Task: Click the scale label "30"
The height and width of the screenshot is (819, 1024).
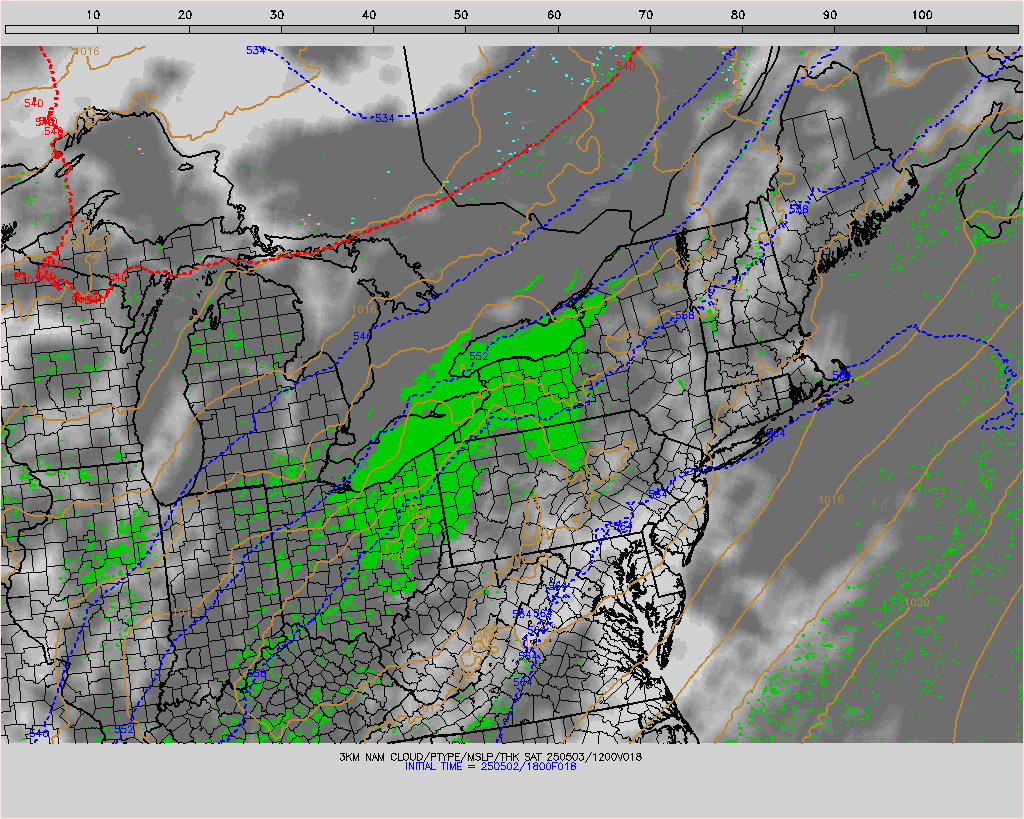Action: coord(277,14)
